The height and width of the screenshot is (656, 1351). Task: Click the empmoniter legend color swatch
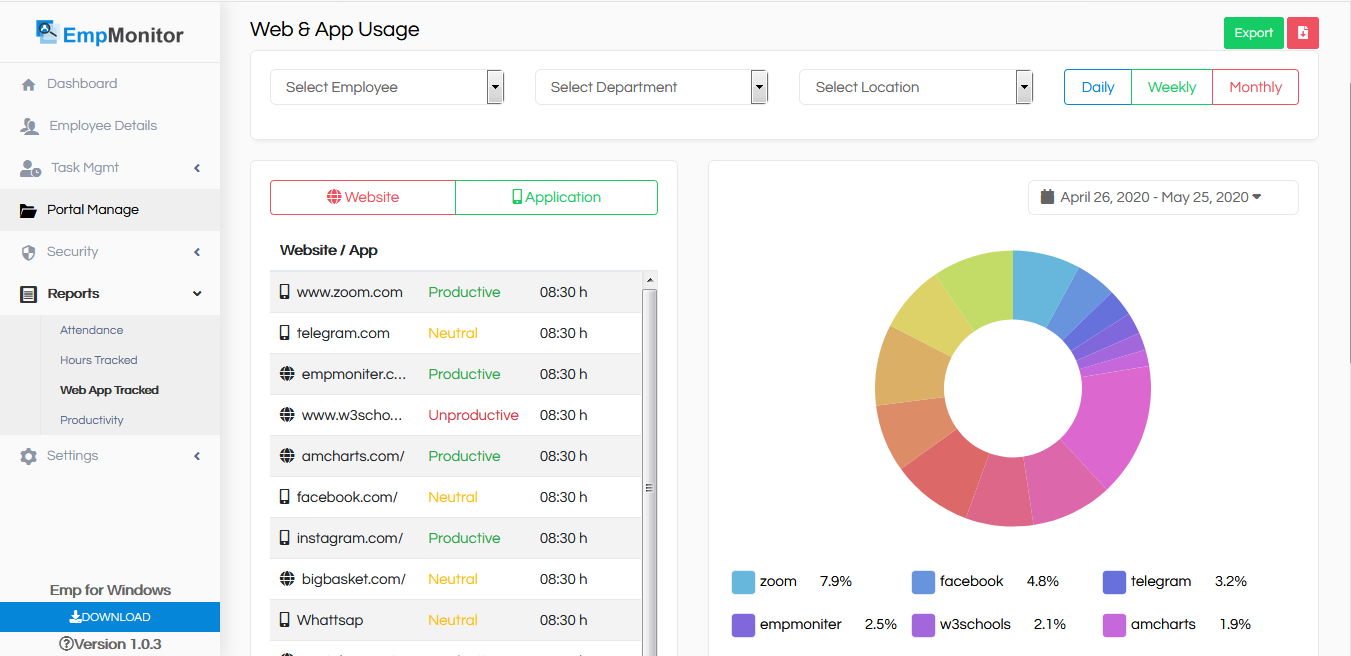point(743,625)
